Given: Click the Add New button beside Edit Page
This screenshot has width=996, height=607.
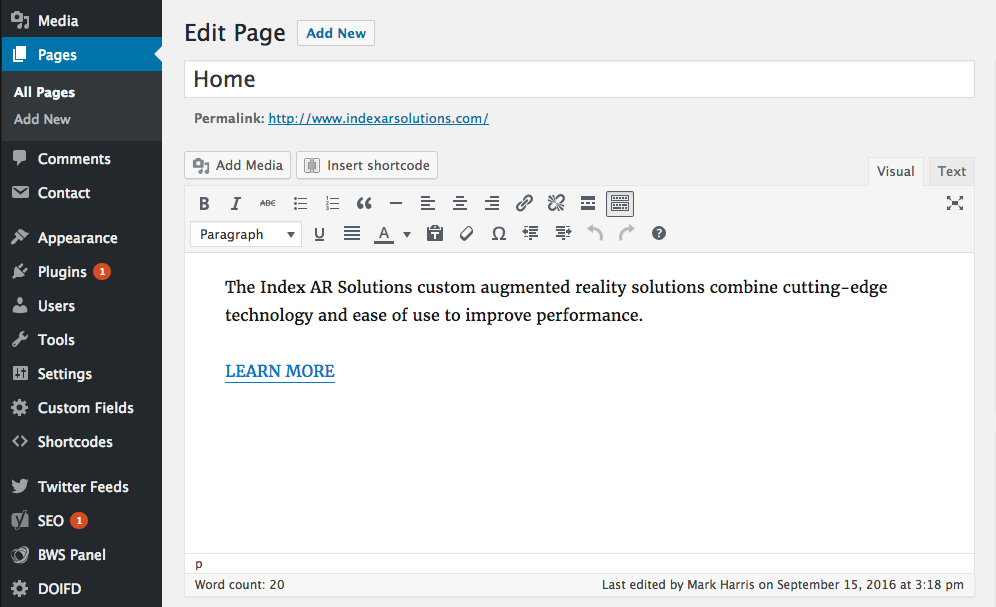Looking at the screenshot, I should coord(336,33).
